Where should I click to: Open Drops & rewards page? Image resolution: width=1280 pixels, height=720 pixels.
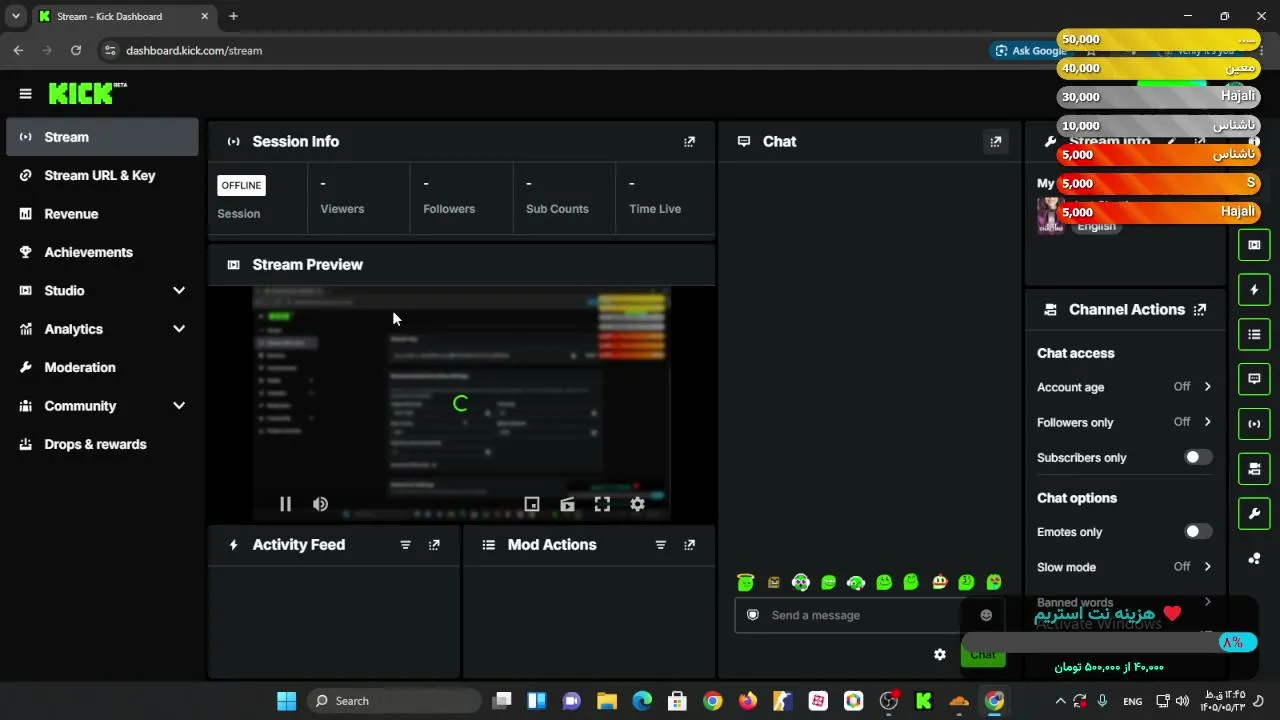(102, 444)
